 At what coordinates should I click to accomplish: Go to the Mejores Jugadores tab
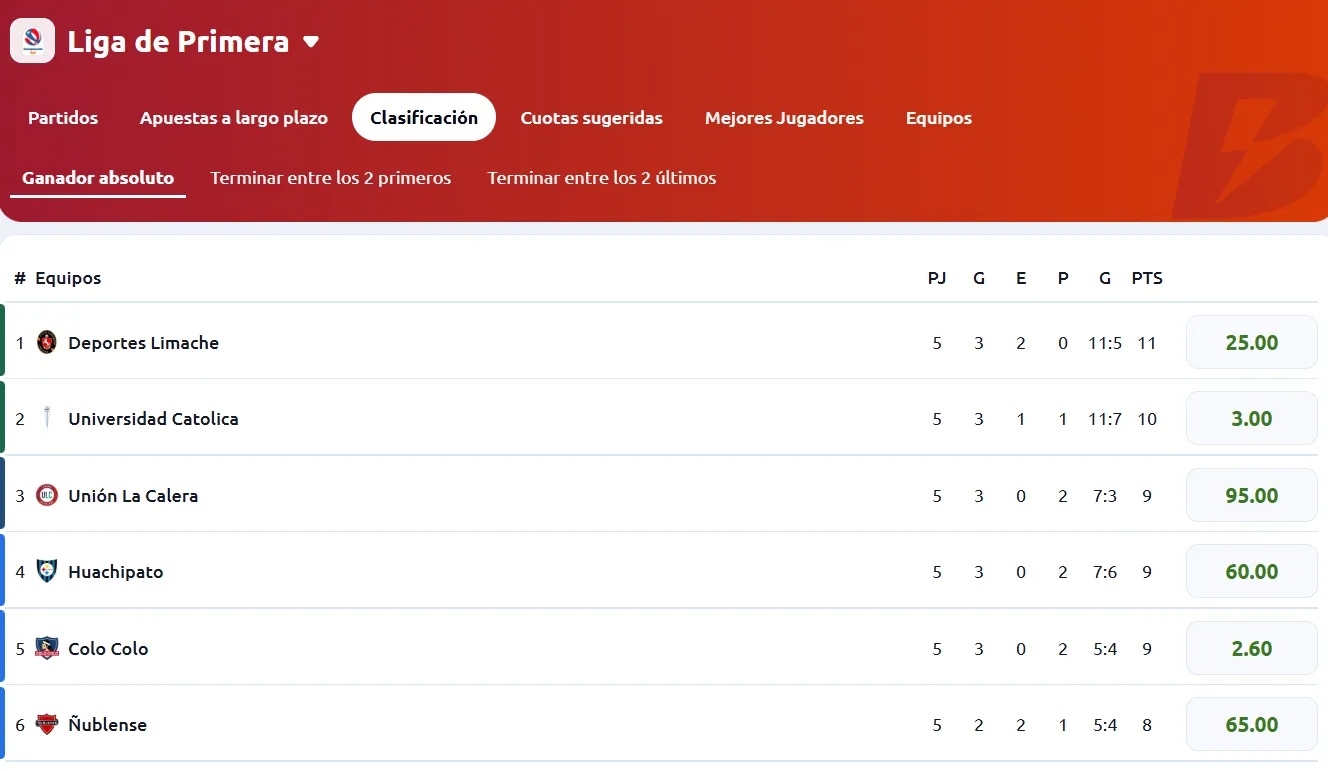(784, 118)
